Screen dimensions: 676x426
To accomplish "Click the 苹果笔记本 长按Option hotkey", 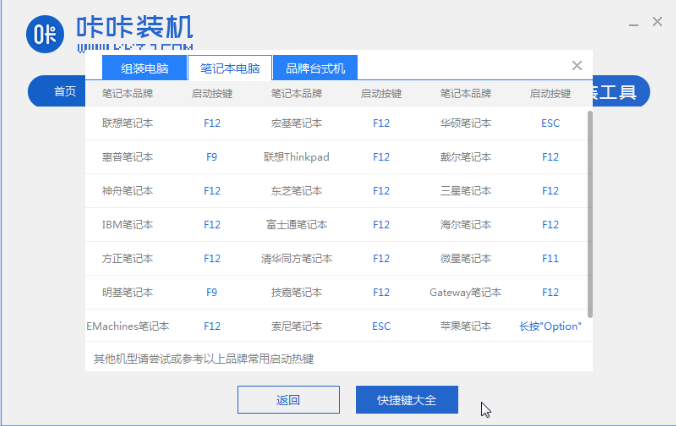I will 550,326.
